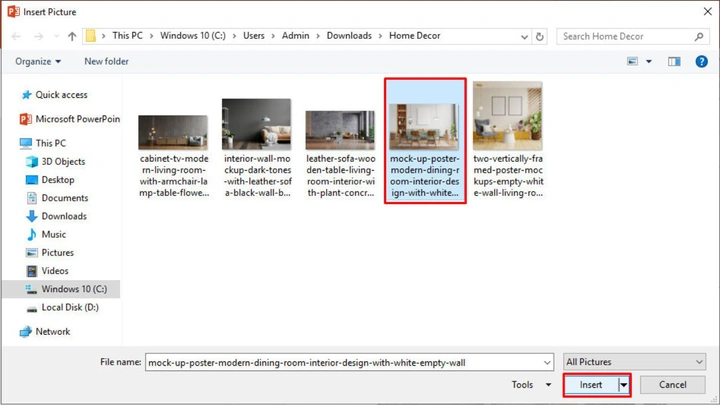Open the Organize menu
This screenshot has height=406, width=720.
[x=38, y=62]
